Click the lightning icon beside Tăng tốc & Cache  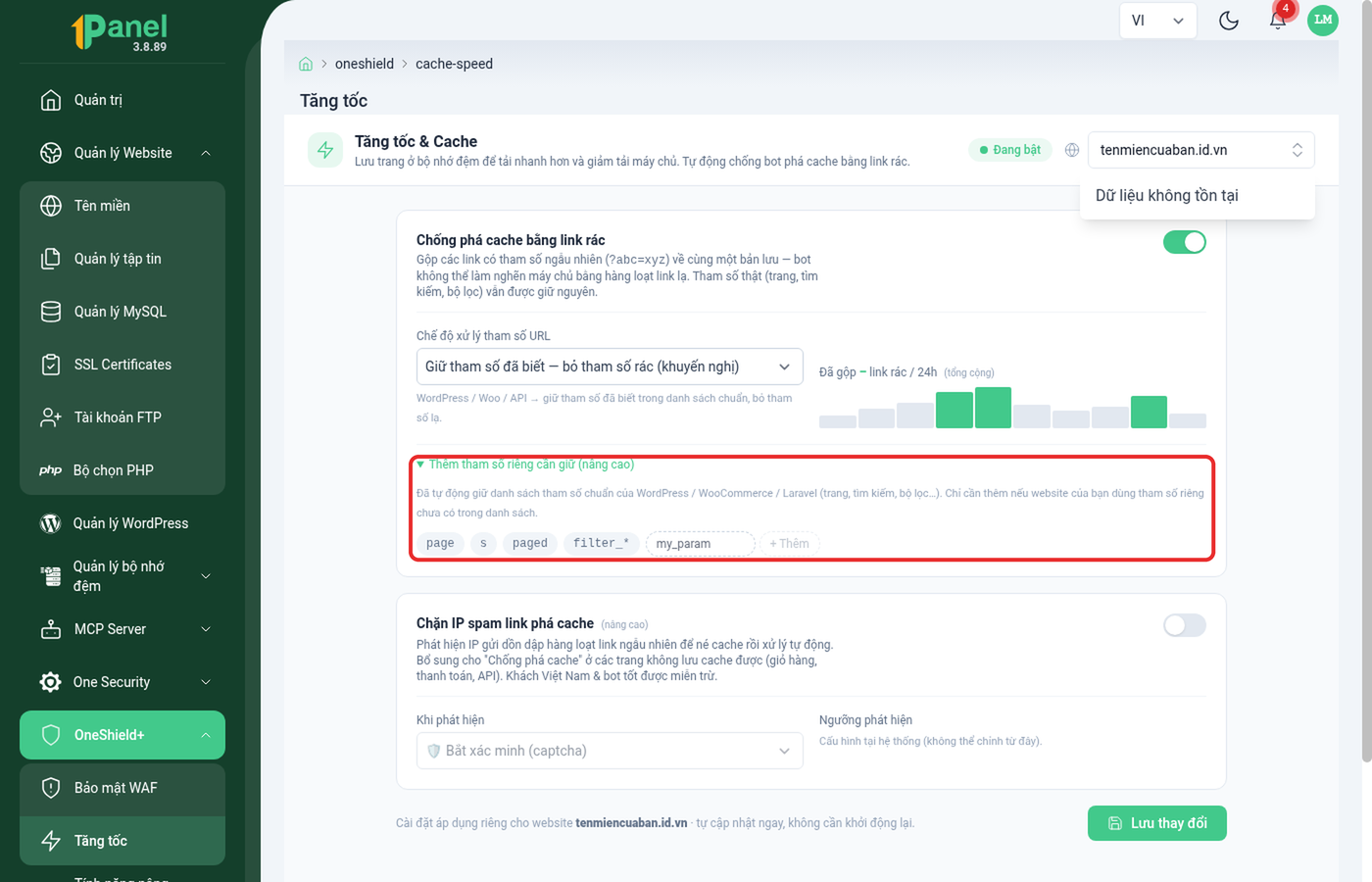[x=325, y=150]
